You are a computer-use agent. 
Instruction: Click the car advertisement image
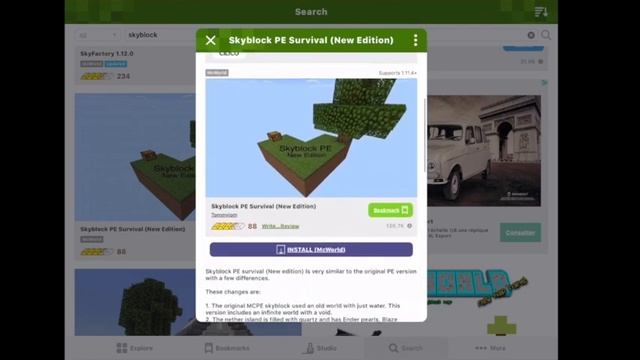click(484, 151)
